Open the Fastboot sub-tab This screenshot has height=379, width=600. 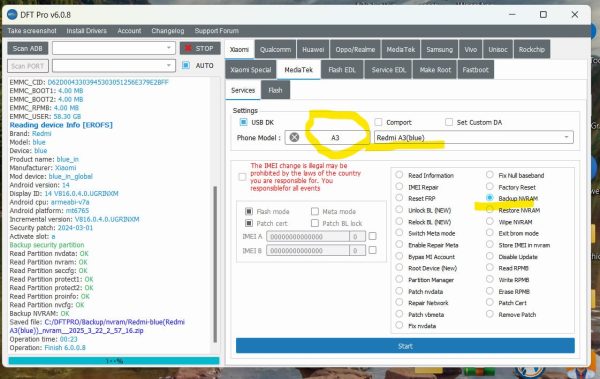(x=476, y=70)
